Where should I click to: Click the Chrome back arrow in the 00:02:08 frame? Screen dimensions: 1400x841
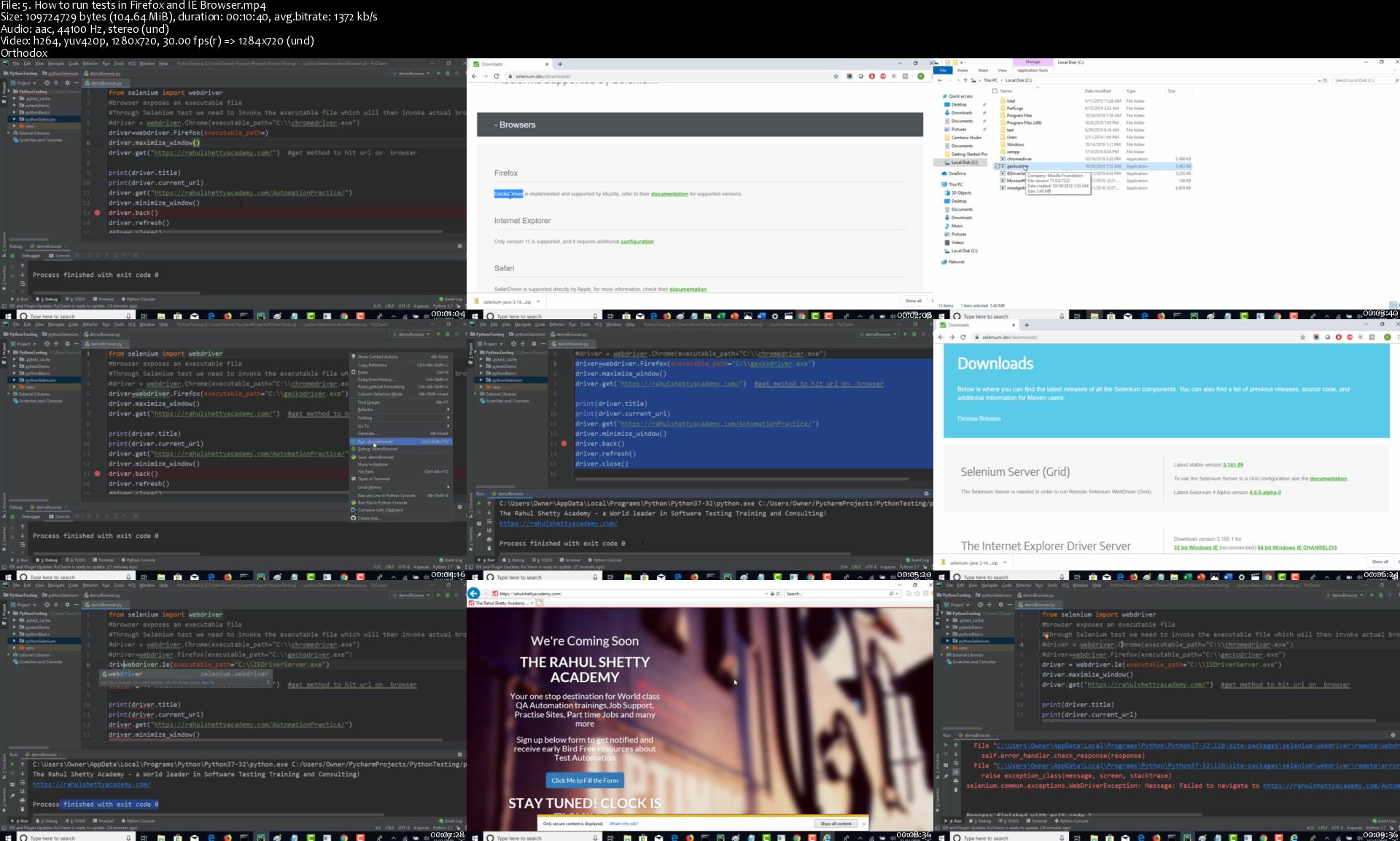[475, 76]
